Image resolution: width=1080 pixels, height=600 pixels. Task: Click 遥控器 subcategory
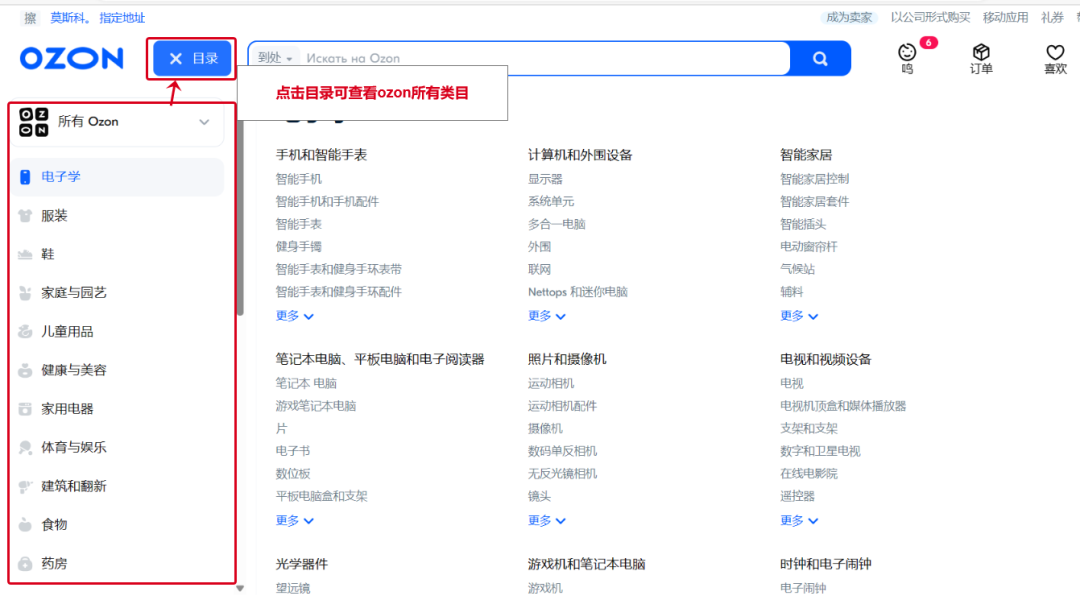[x=797, y=496]
